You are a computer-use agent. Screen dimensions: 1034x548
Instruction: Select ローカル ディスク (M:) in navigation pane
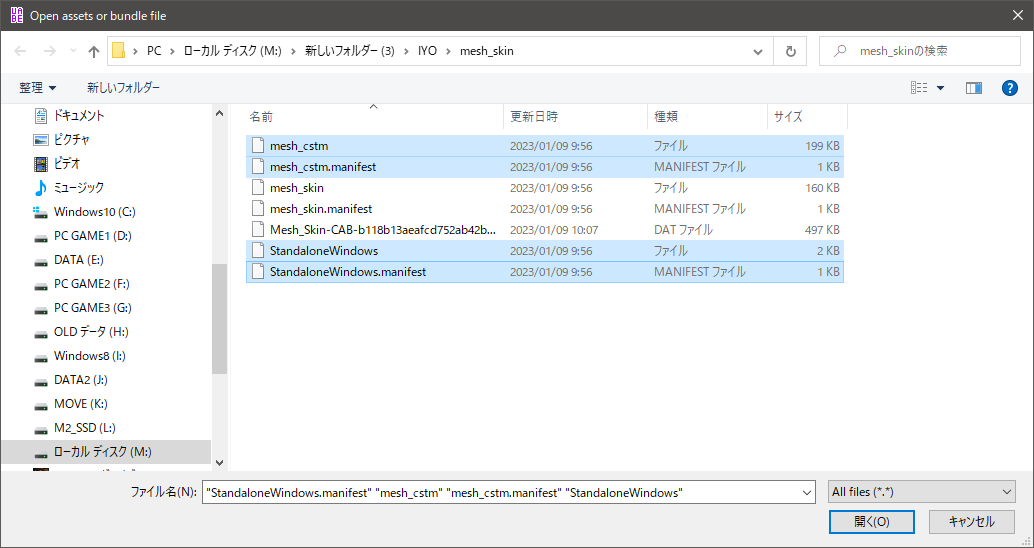106,452
